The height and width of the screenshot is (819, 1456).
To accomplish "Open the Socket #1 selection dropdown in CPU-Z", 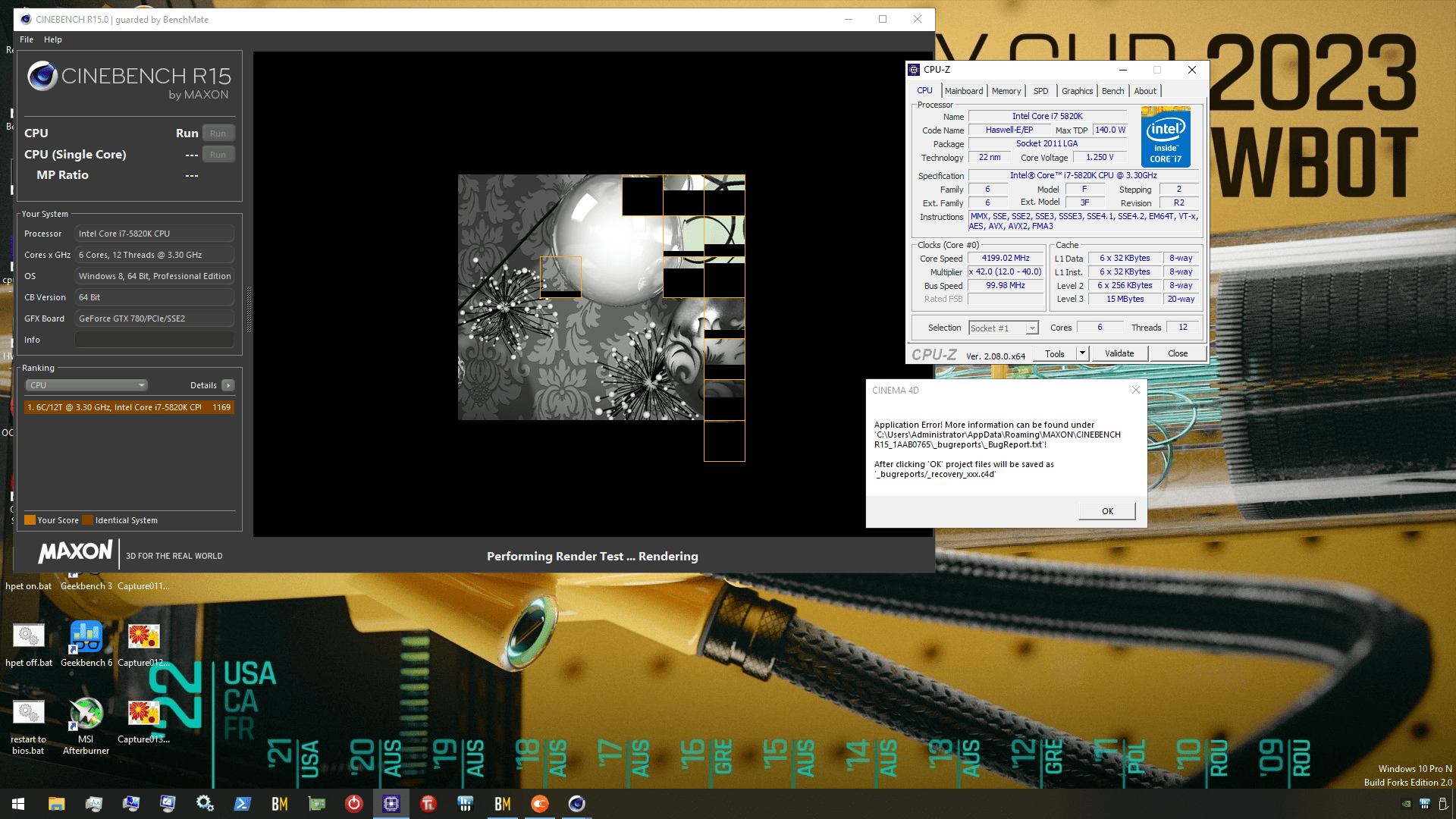I will coord(1003,328).
